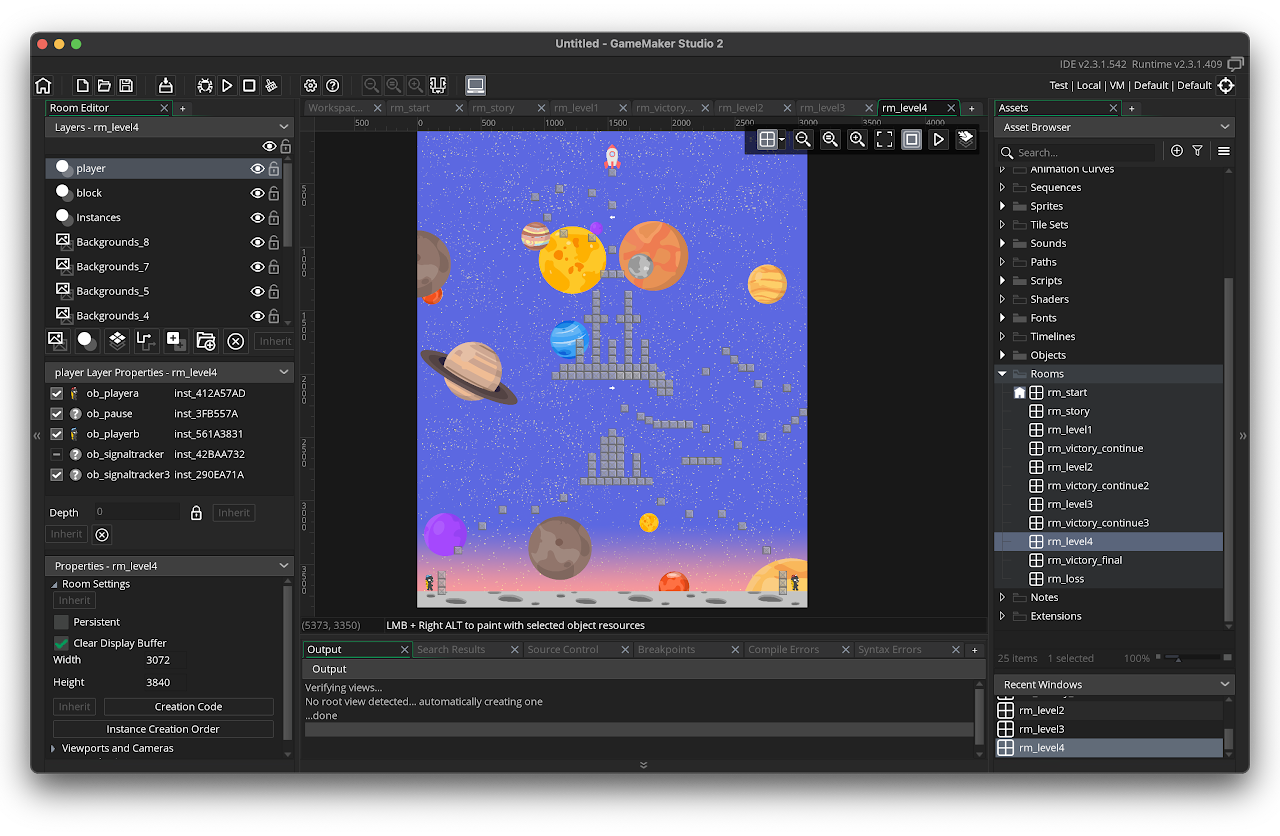Open the Creation Code button
1280x836 pixels.
coord(189,707)
